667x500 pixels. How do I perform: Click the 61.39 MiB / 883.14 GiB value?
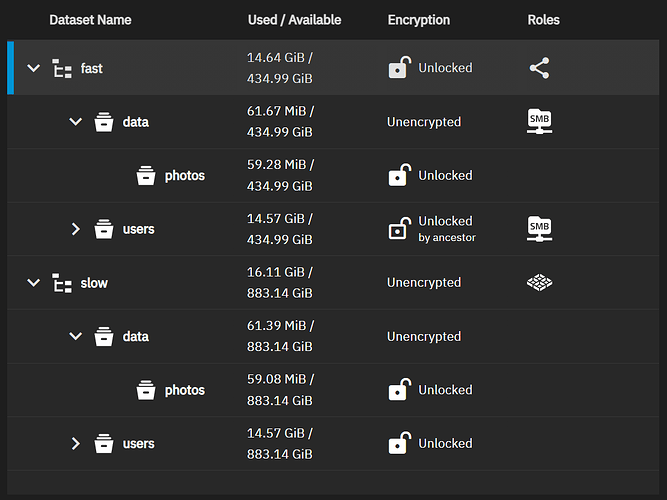(280, 336)
